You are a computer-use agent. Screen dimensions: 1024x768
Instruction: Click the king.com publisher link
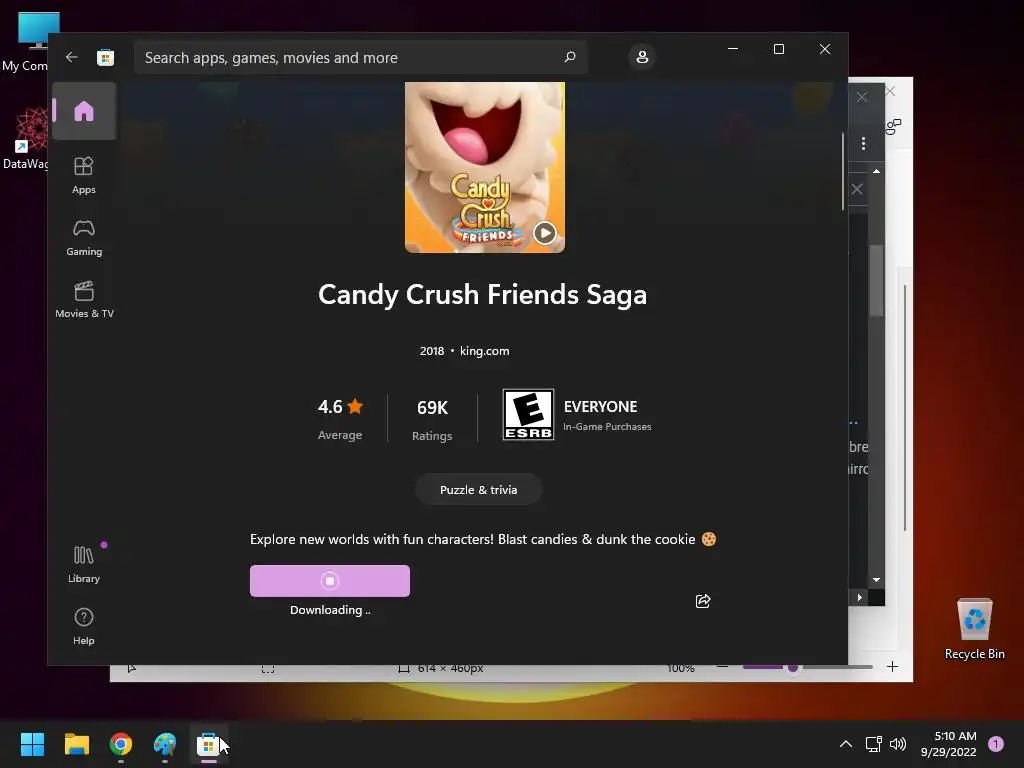(485, 351)
